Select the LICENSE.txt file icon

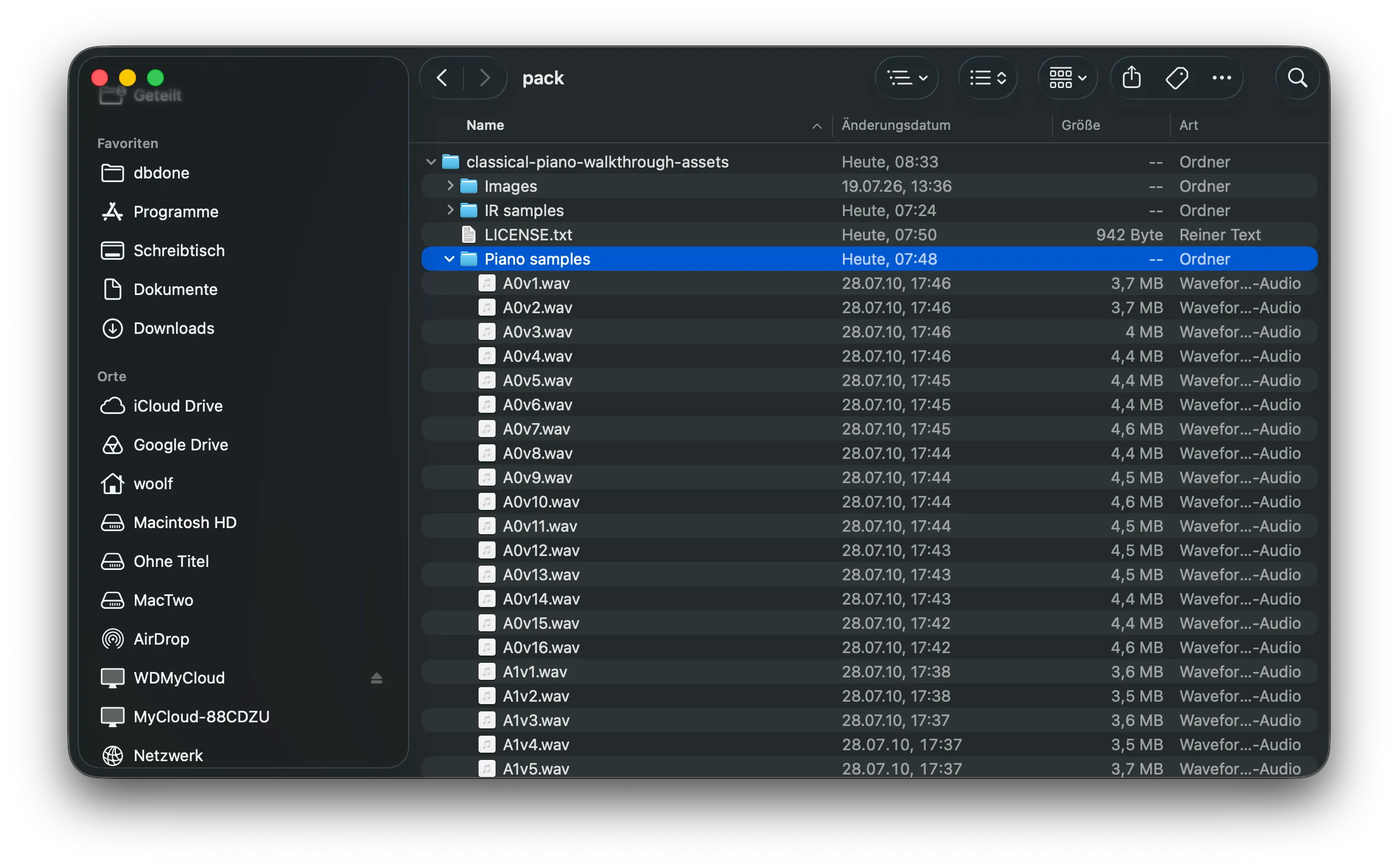468,234
